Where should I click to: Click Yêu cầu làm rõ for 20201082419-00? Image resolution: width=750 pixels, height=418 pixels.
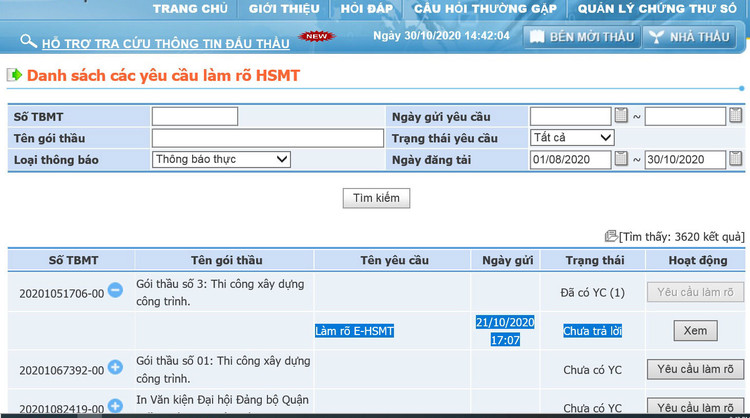[x=695, y=407]
